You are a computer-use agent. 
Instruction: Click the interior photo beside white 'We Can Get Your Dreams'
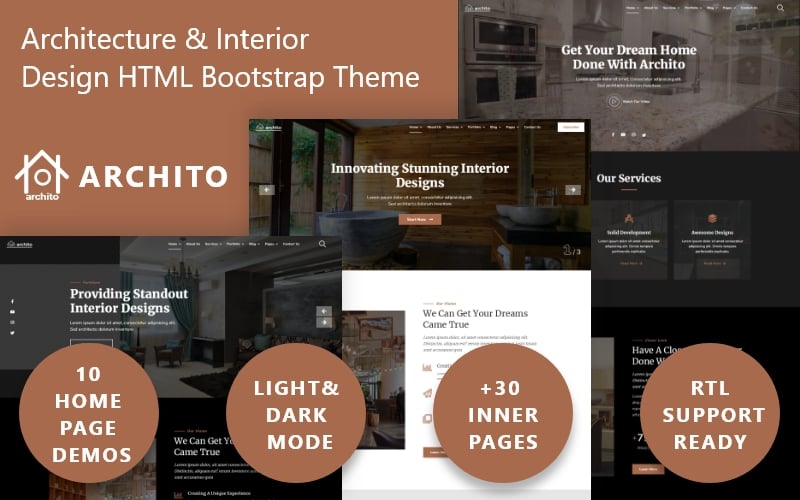(373, 380)
